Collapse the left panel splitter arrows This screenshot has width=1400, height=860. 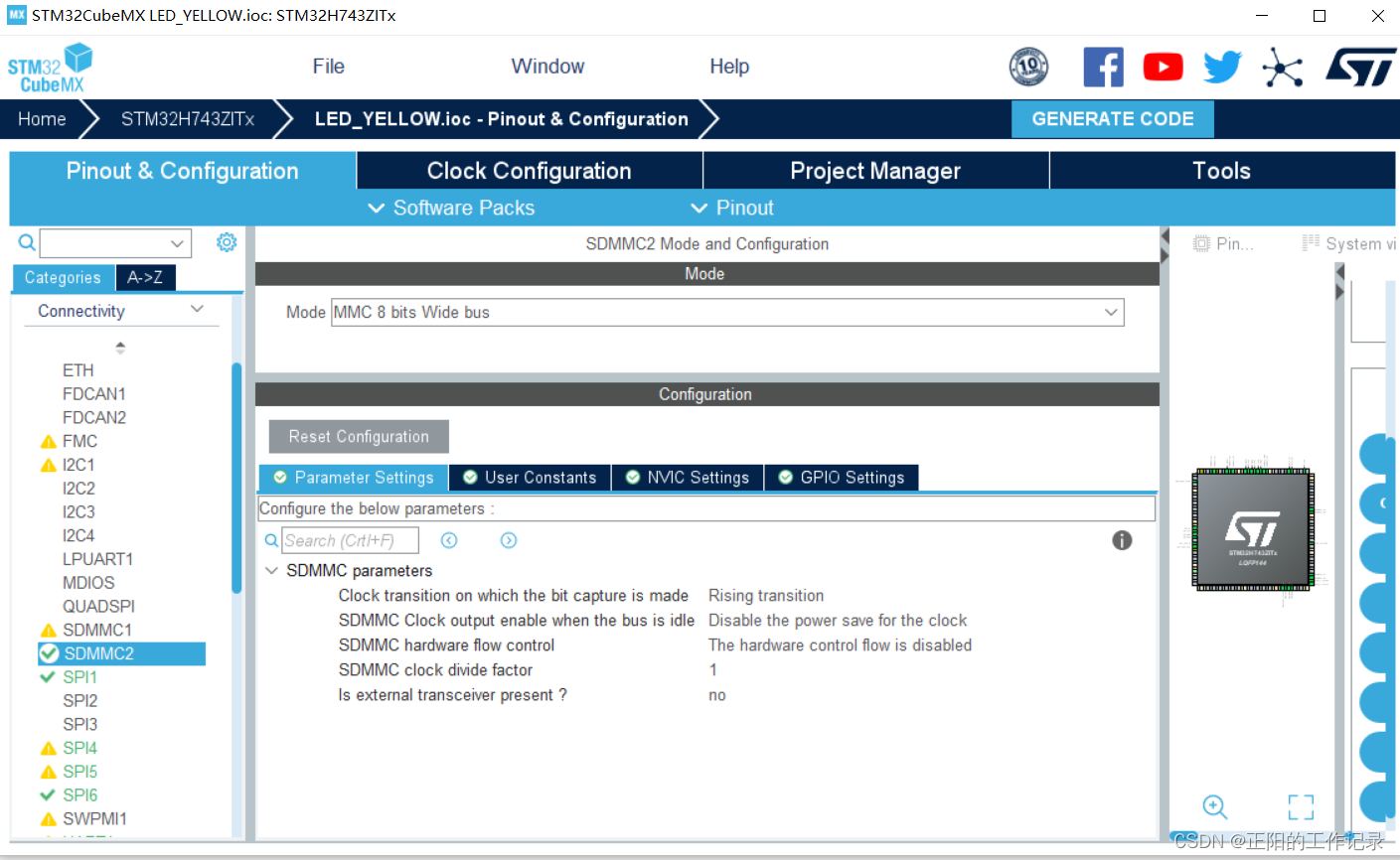(1165, 245)
